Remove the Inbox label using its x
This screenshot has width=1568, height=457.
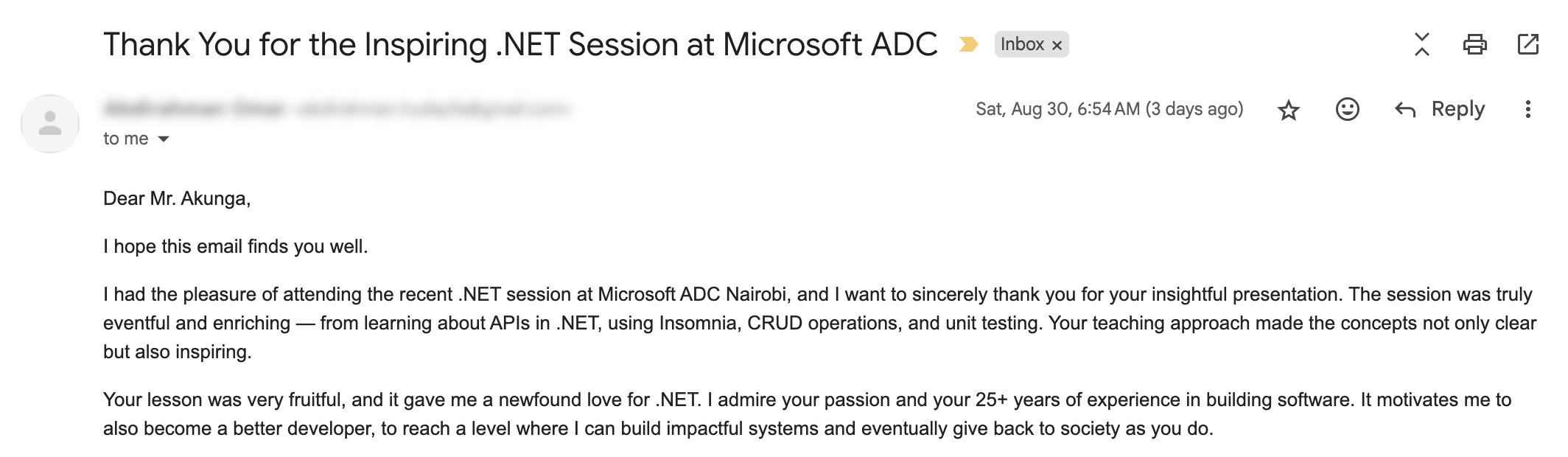1057,46
